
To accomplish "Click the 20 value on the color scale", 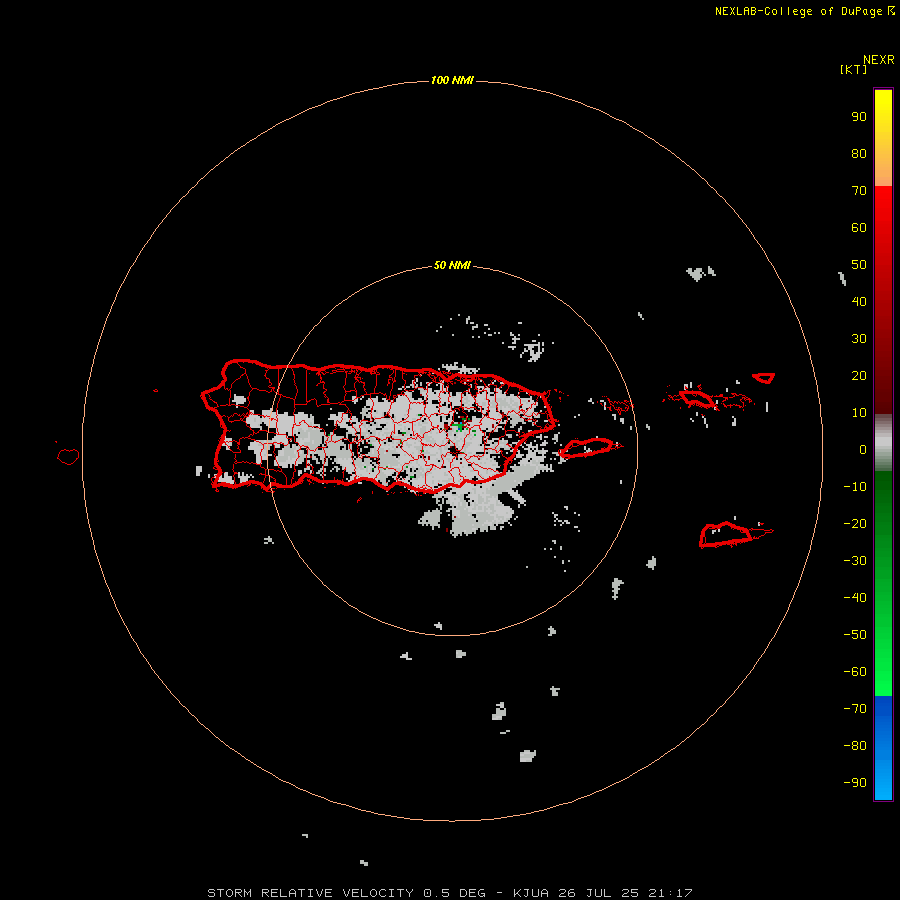I will 859,376.
